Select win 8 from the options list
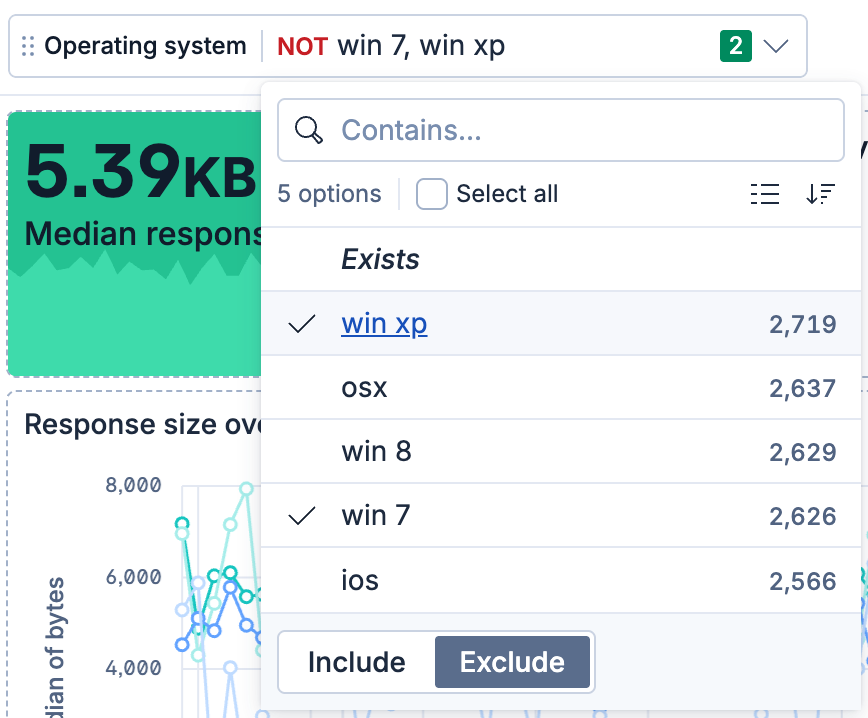868x718 pixels. [376, 451]
